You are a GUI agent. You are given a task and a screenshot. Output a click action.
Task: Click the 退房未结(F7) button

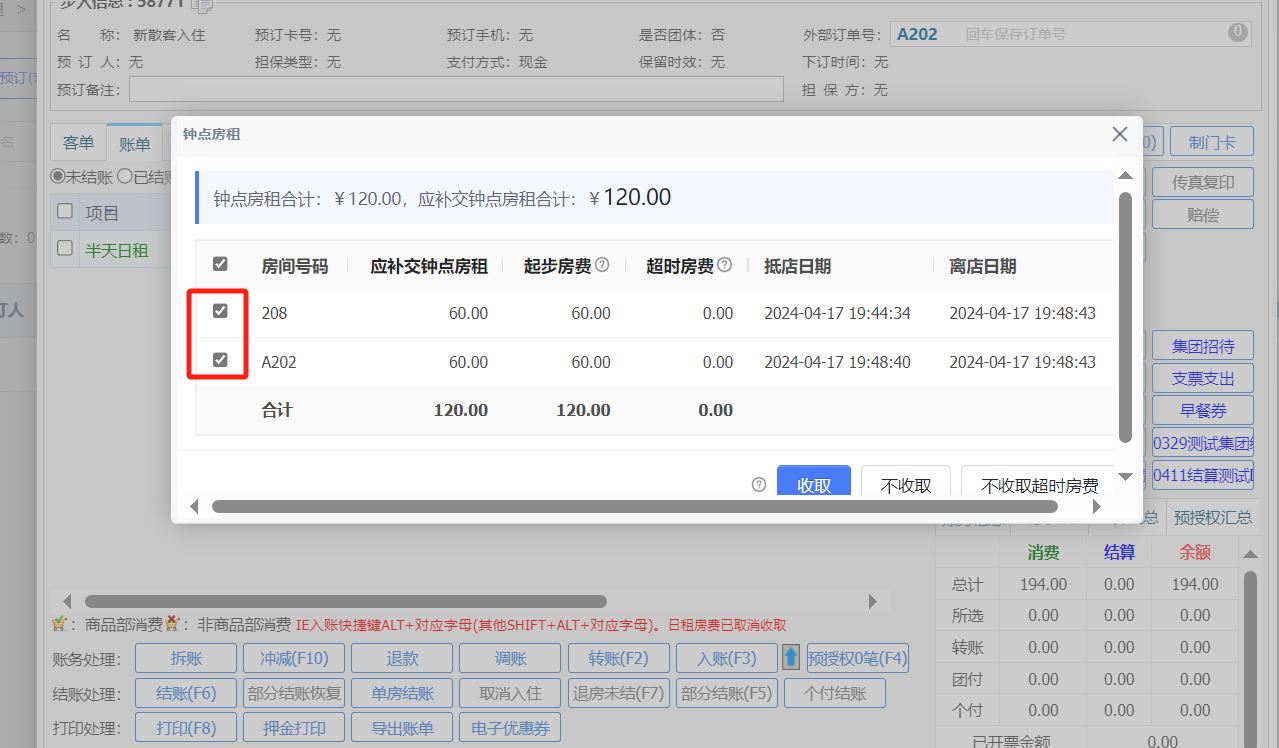618,693
